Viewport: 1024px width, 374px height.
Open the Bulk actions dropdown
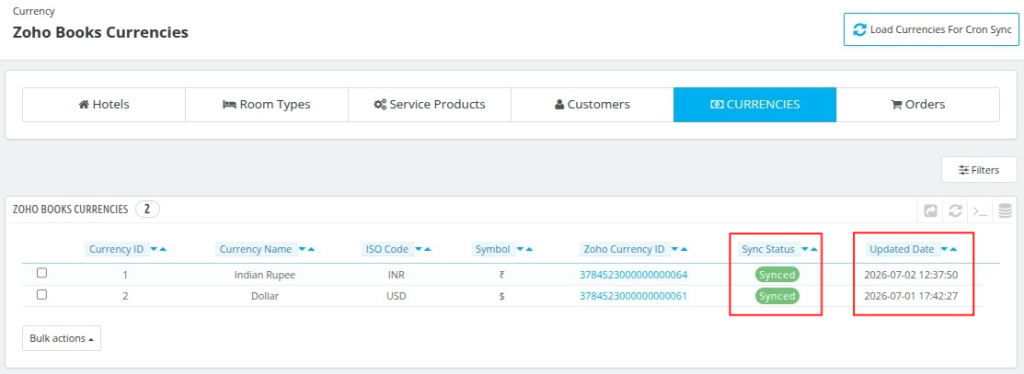pos(61,338)
